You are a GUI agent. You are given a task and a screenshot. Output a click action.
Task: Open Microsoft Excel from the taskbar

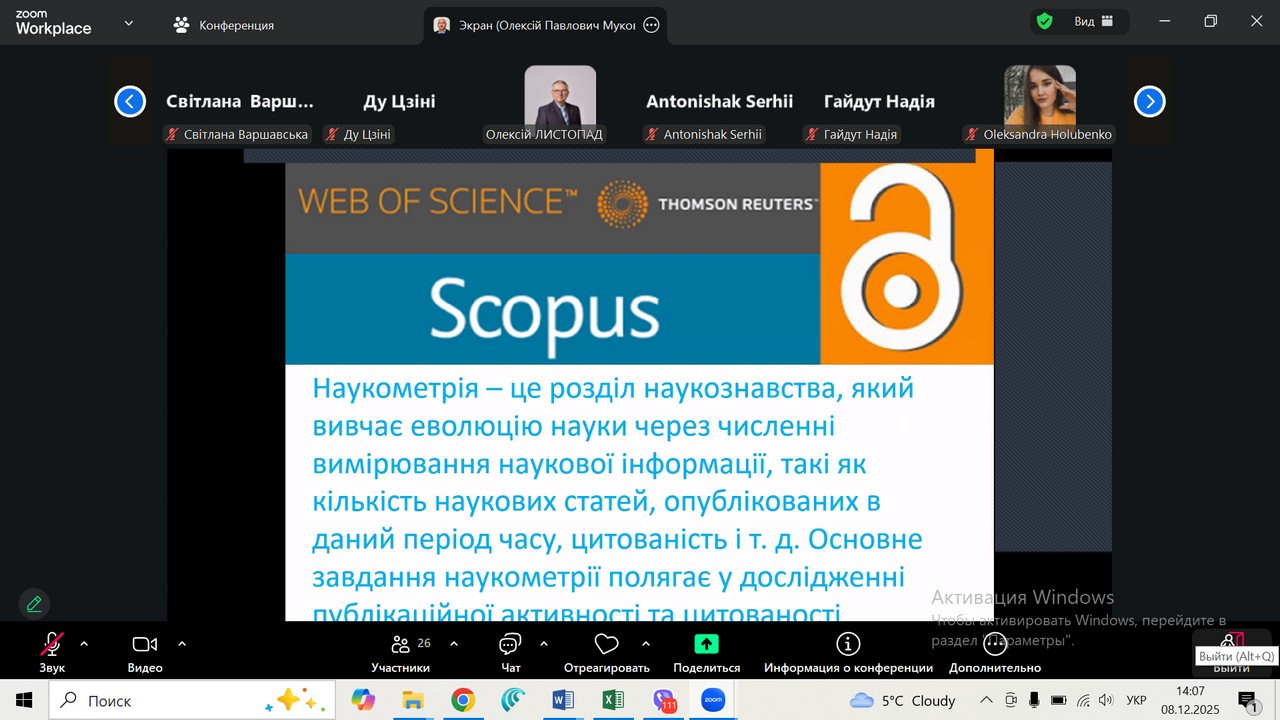(x=613, y=700)
